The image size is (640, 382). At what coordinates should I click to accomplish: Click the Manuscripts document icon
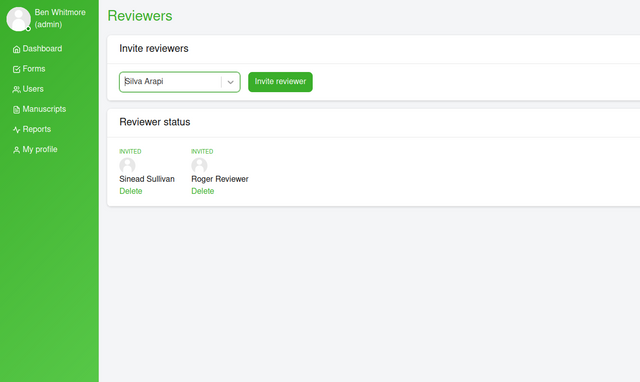(16, 109)
